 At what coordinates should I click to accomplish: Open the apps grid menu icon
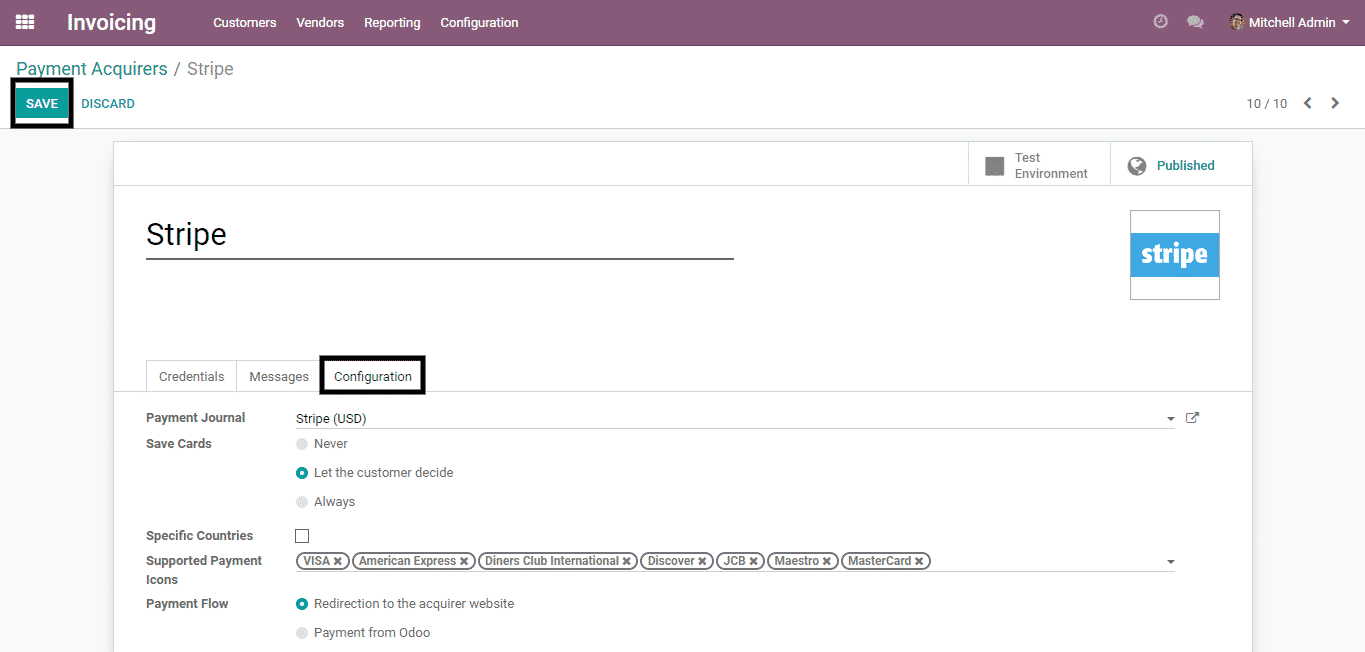25,22
